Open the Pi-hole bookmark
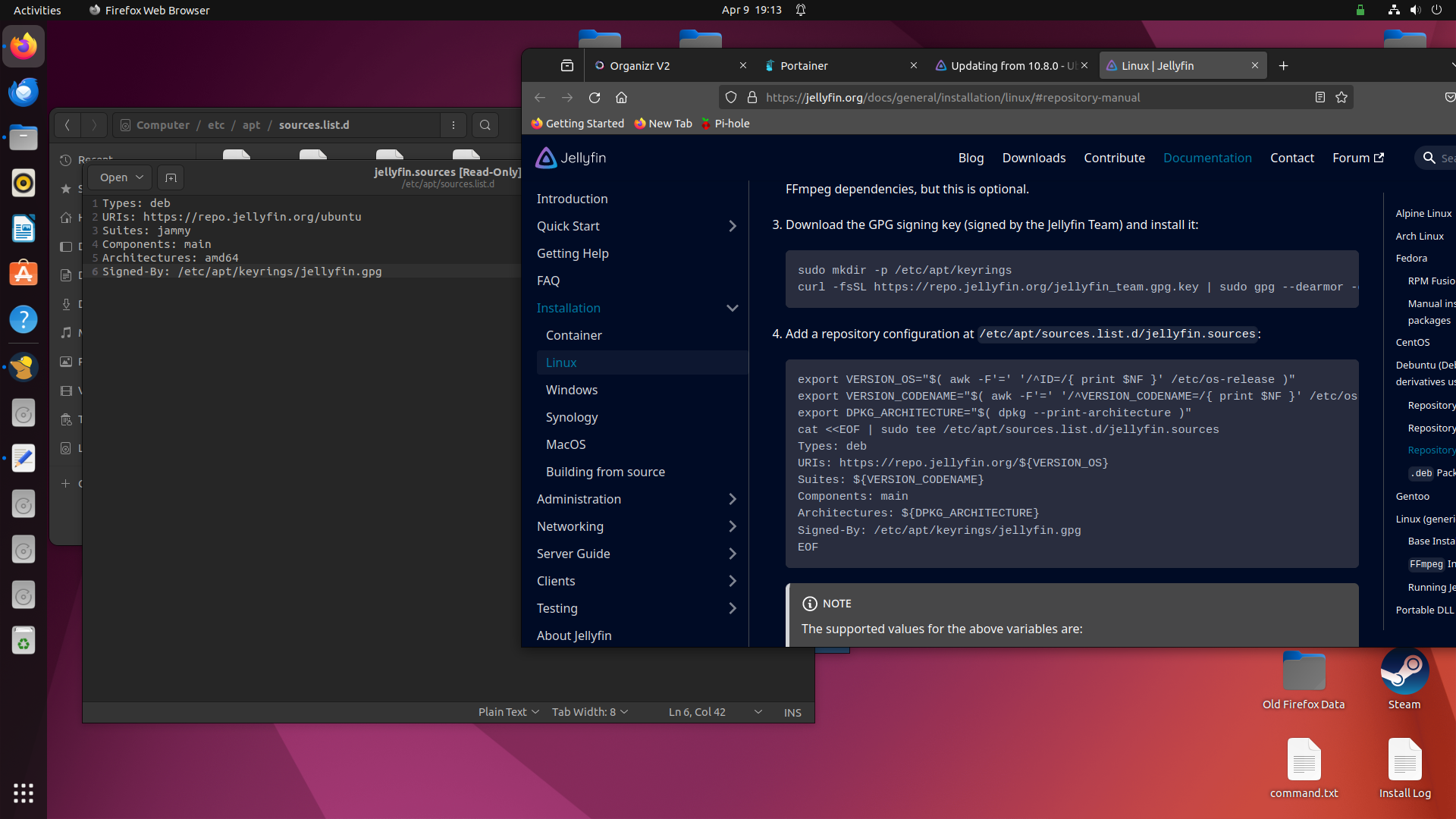This screenshot has height=819, width=1456. click(726, 124)
